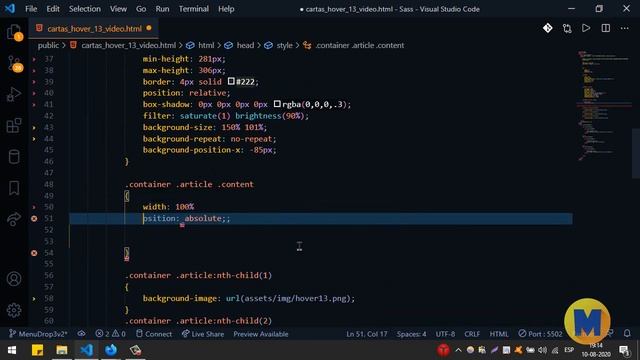Toggle Live Server 'Port : 5502'
Screen dimensions: 640x360
[540, 334]
